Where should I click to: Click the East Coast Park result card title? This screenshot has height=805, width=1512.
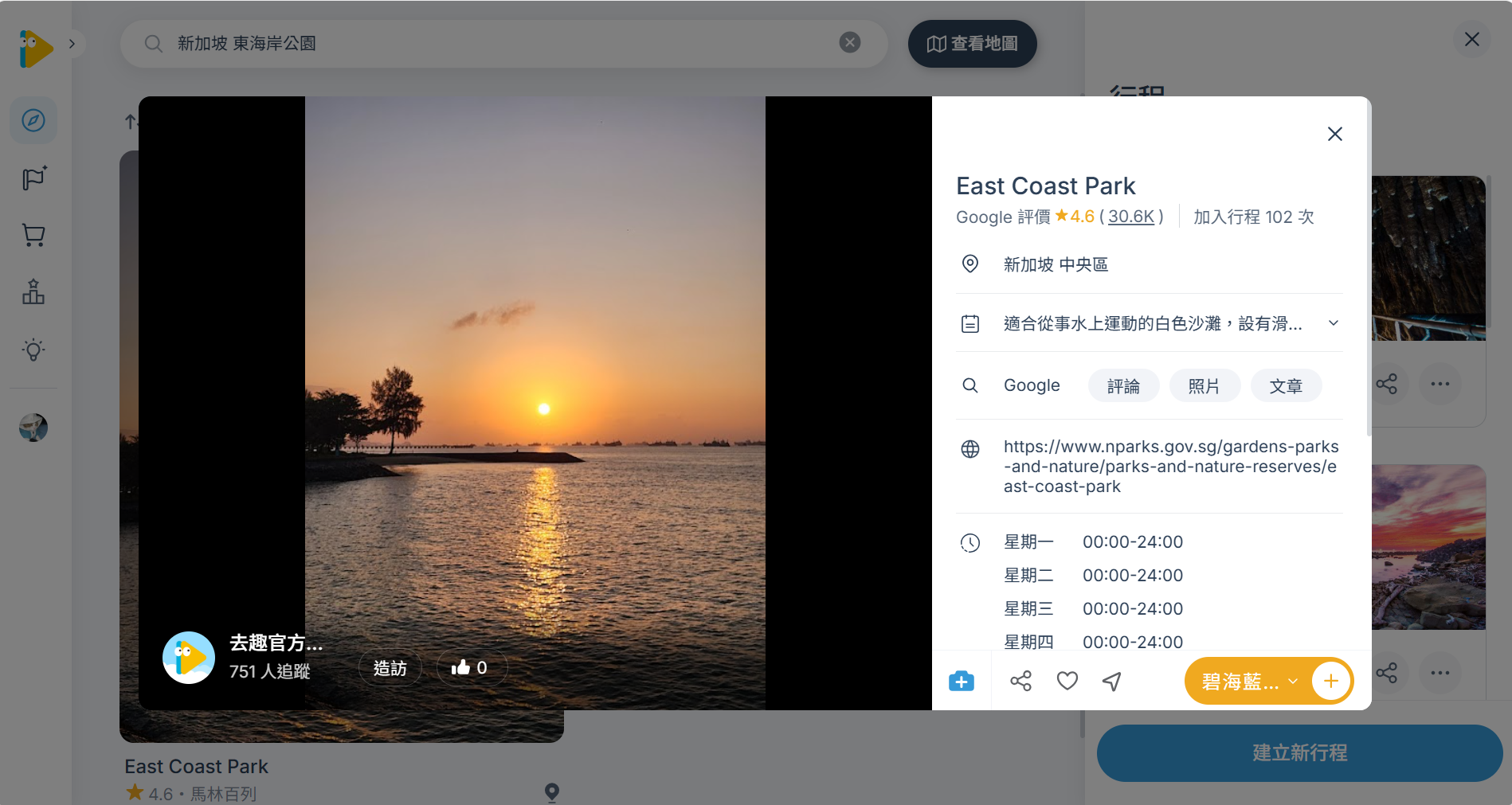click(197, 767)
